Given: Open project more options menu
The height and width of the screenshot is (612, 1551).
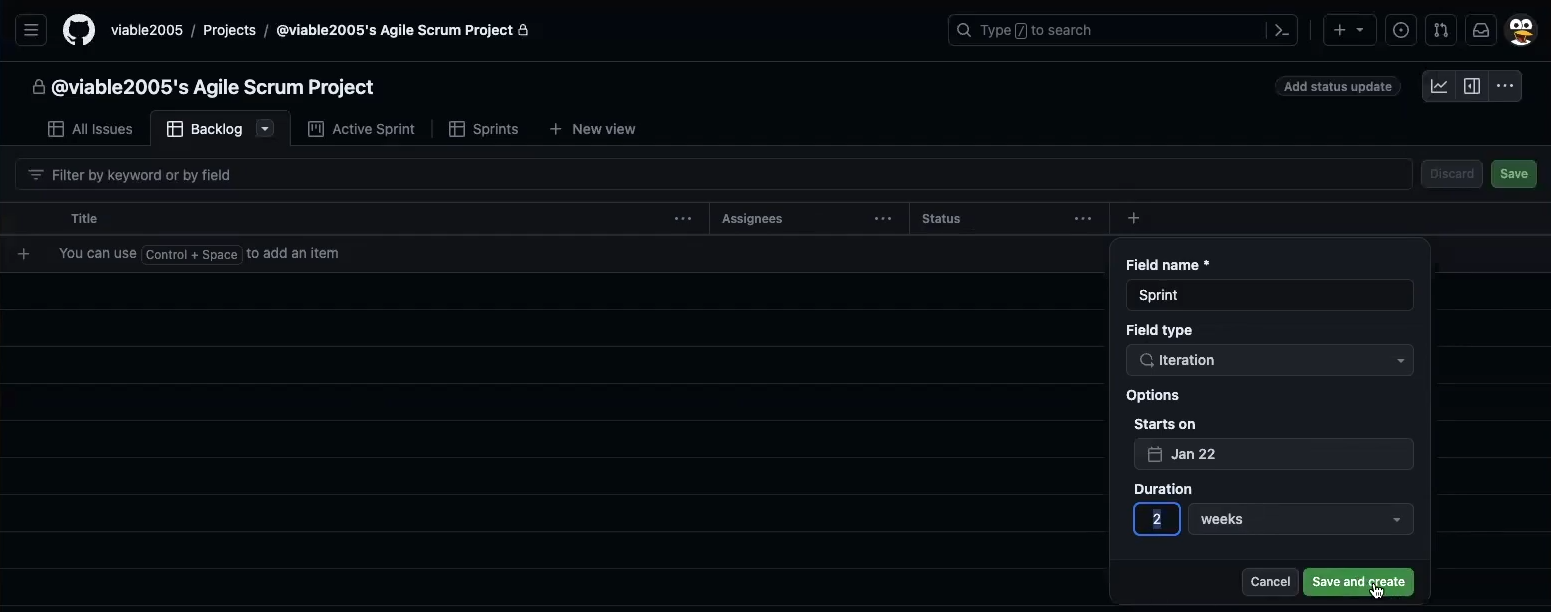Looking at the screenshot, I should click(1505, 86).
